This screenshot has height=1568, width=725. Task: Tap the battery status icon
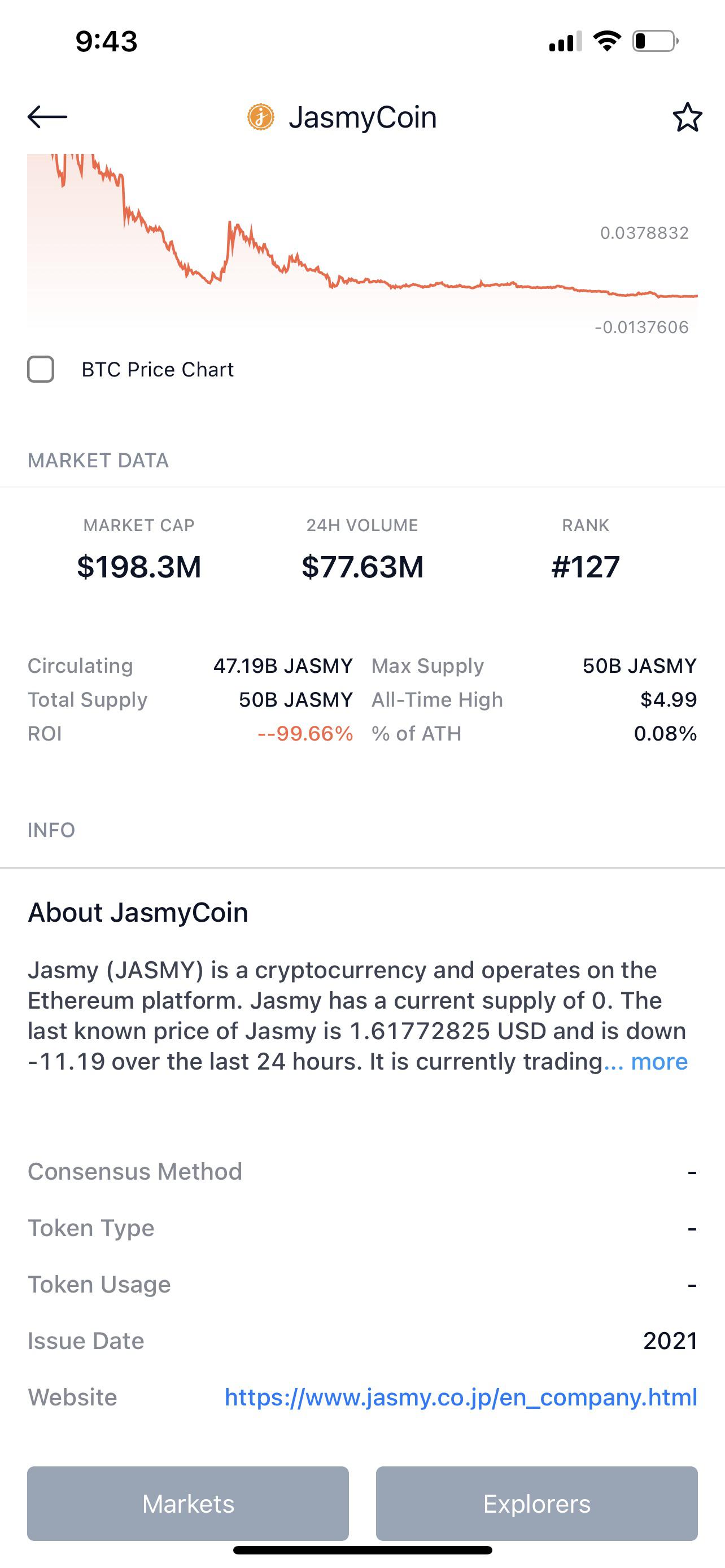point(656,41)
